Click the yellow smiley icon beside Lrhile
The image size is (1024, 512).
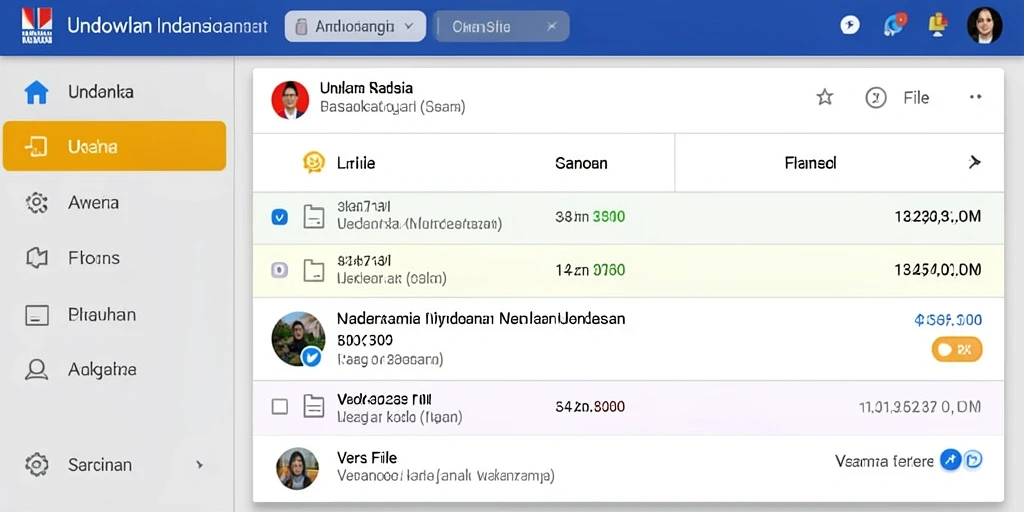[314, 163]
